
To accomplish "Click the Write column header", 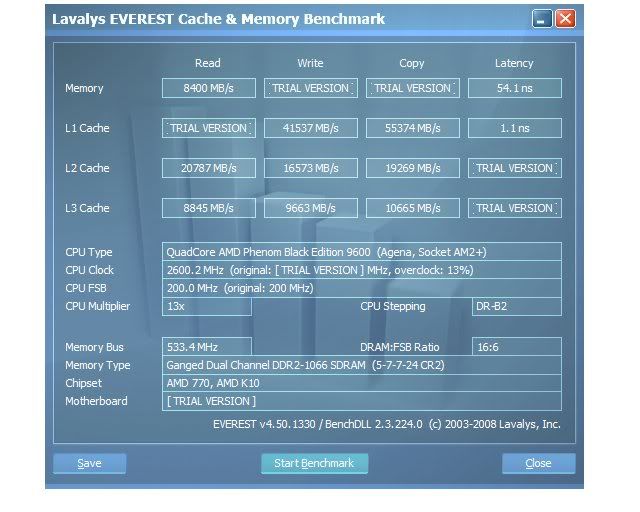I will point(310,63).
